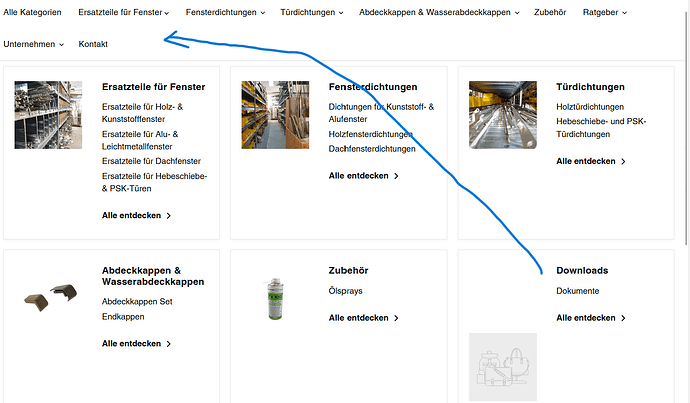
Task: Expand the Ersatzteile für Fenster nav dropdown
Action: (124, 12)
